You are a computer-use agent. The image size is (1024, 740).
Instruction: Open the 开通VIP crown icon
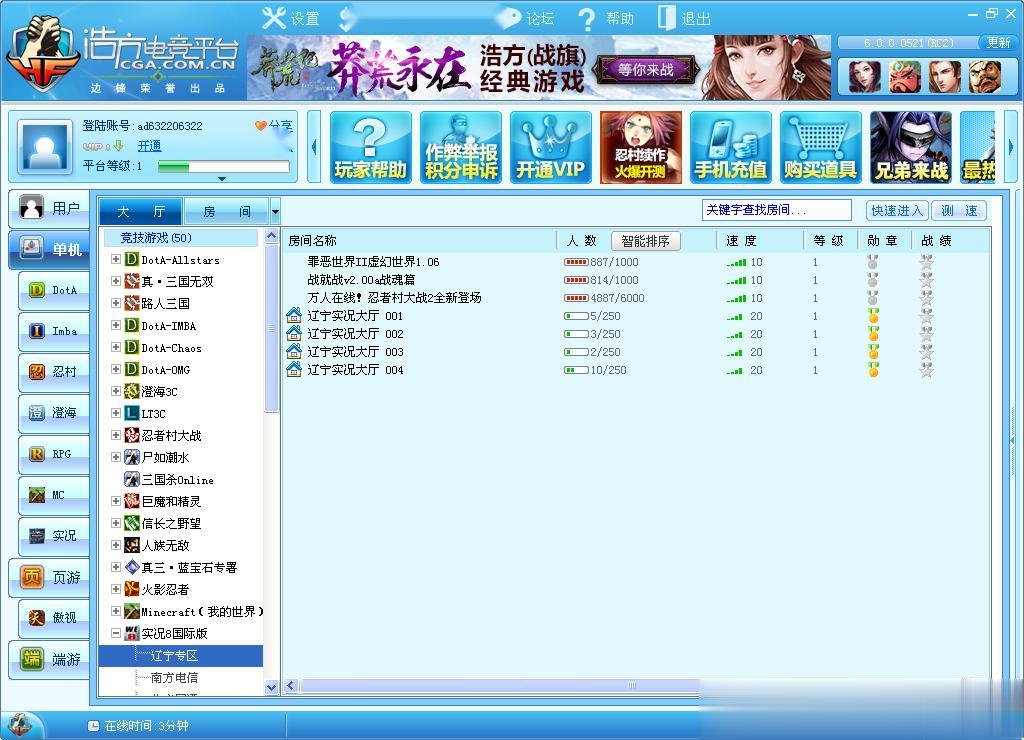(551, 147)
